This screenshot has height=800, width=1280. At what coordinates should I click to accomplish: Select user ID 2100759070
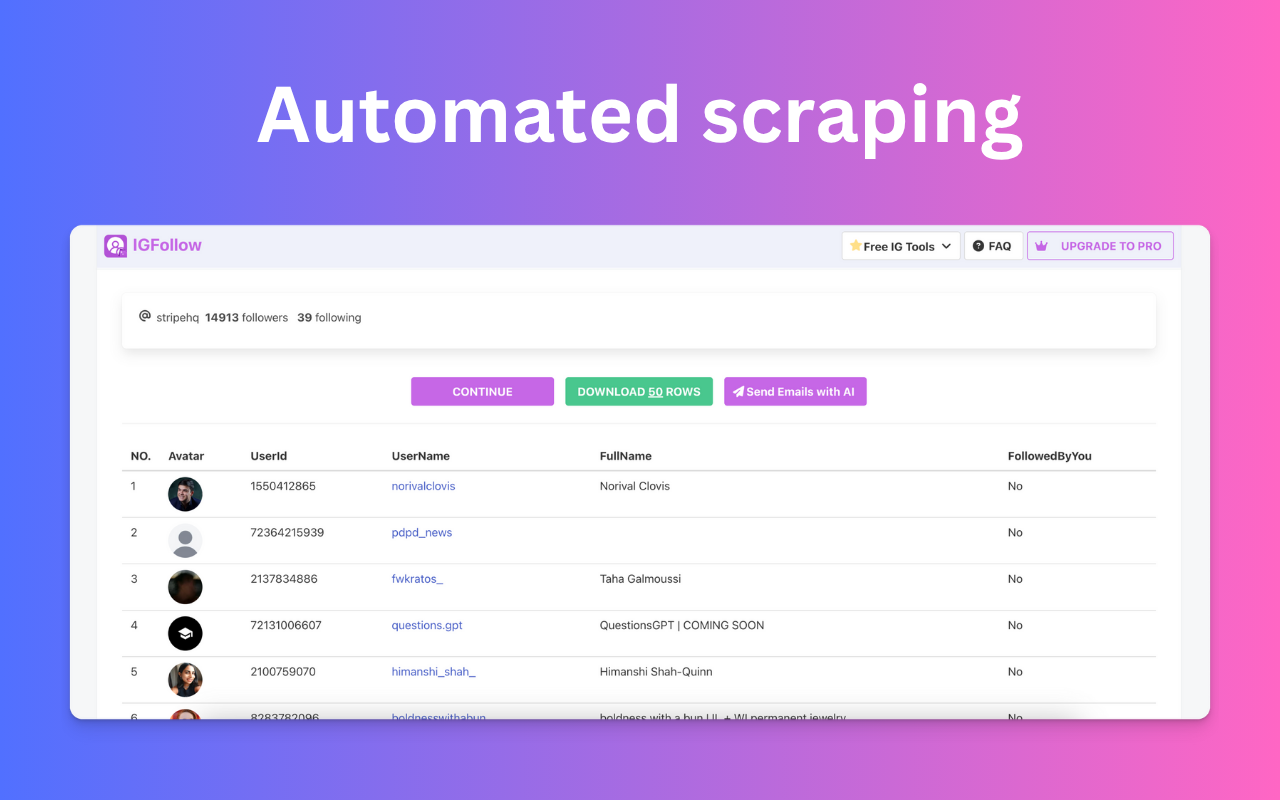[x=283, y=672]
